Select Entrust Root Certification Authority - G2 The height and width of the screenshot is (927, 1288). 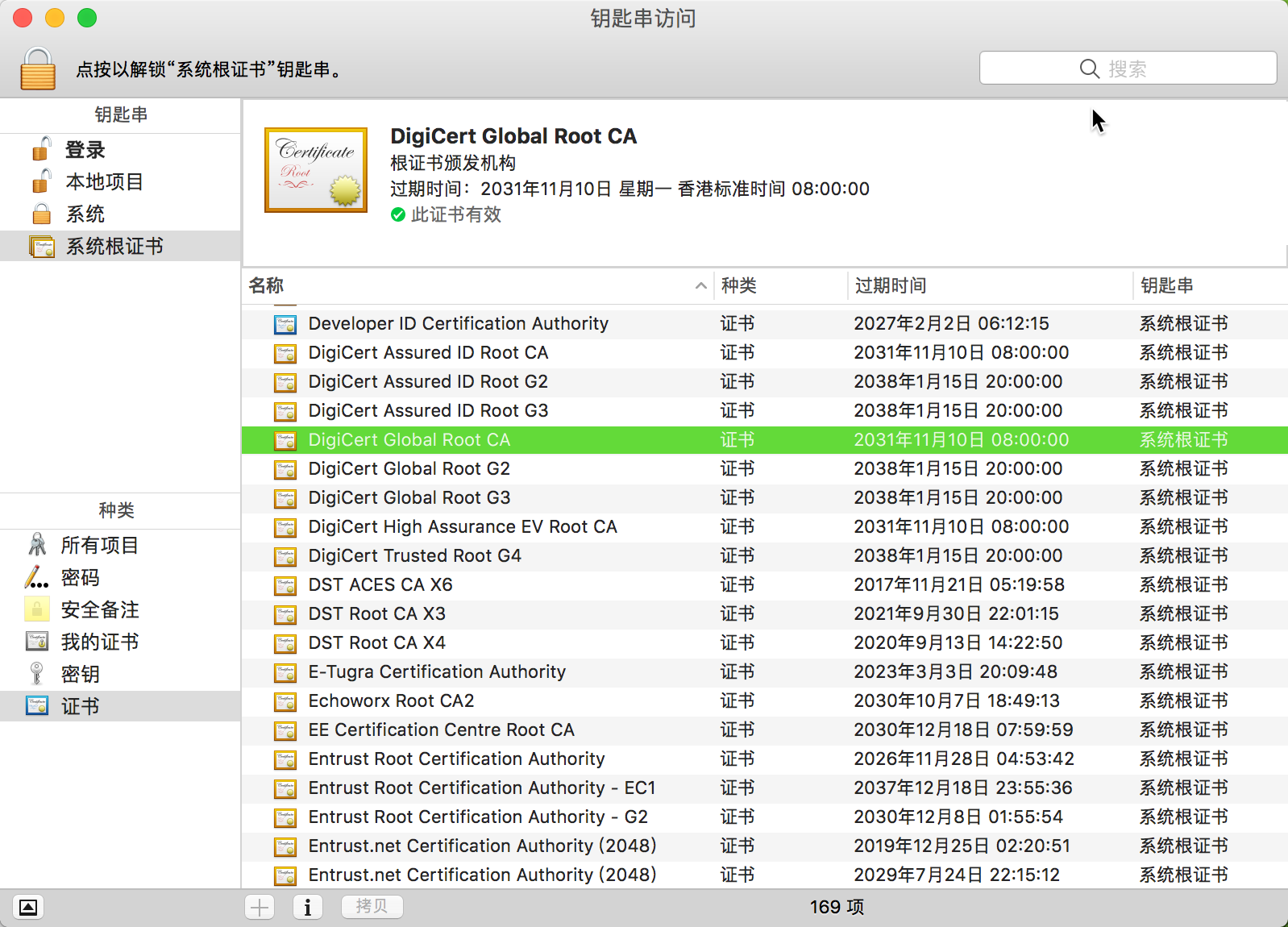click(765, 817)
